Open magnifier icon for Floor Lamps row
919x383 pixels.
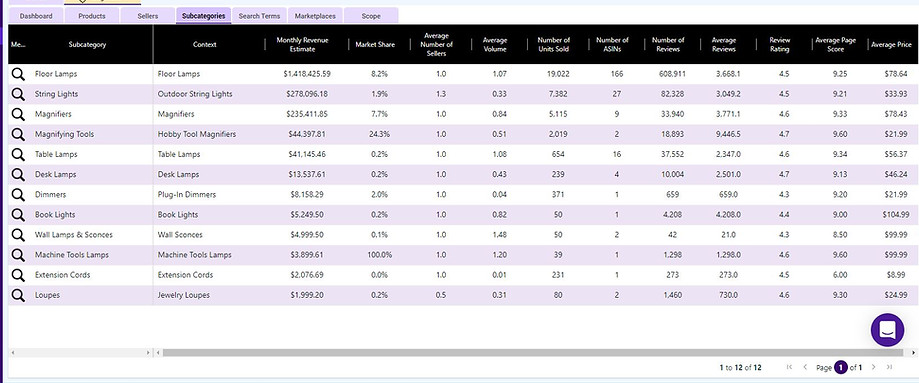(18, 74)
